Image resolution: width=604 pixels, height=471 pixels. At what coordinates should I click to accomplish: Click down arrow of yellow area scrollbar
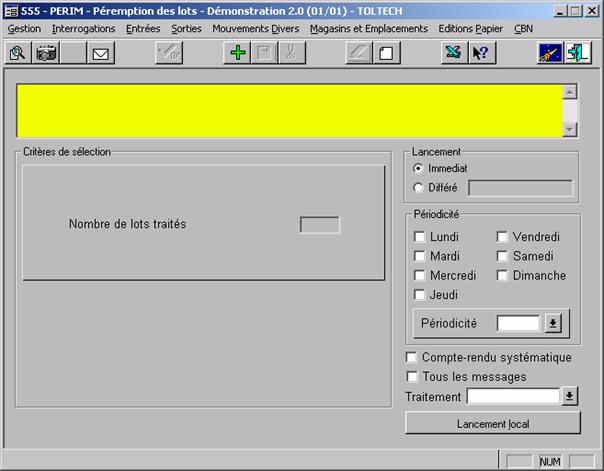pos(569,130)
